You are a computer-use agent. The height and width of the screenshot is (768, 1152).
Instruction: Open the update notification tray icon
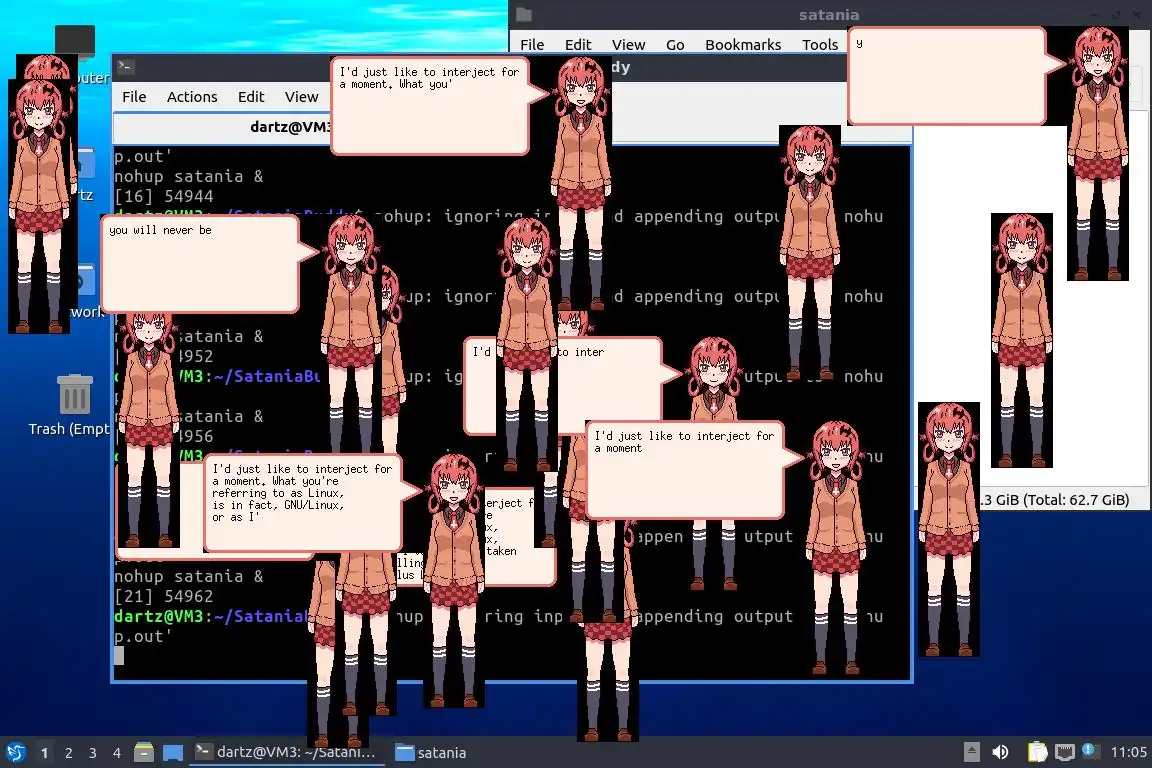(1090, 751)
